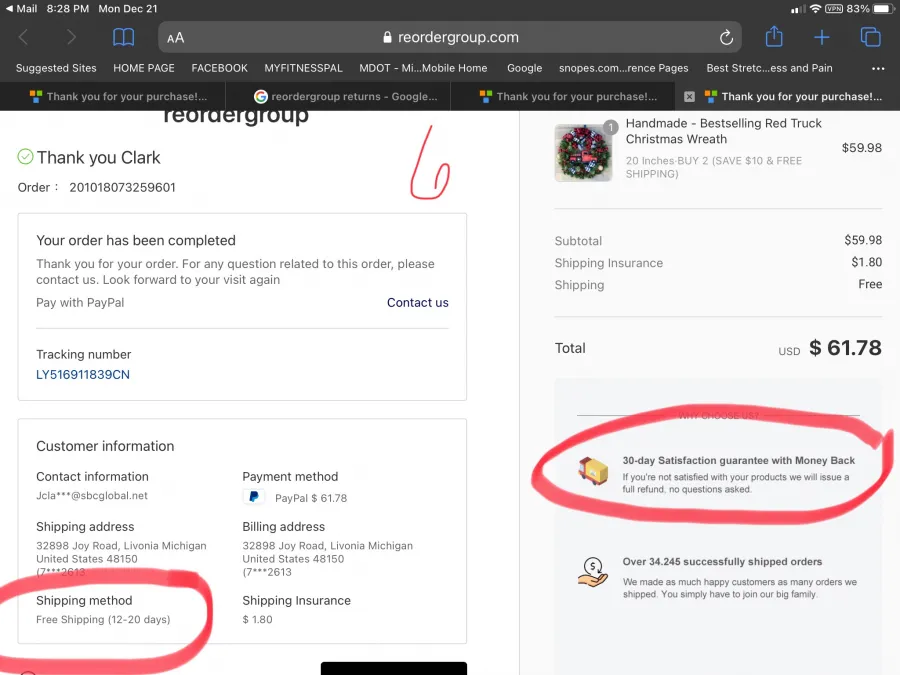The width and height of the screenshot is (900, 675).
Task: Click the green order confirmed checkmark
Action: pos(25,156)
